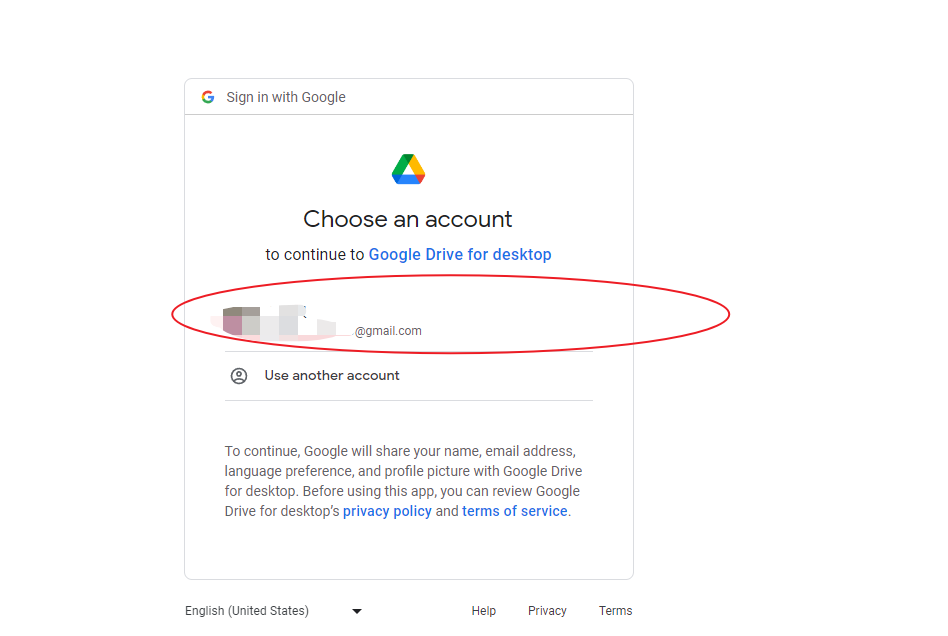Click Privacy in the footer
This screenshot has width=948, height=636.
[x=547, y=611]
